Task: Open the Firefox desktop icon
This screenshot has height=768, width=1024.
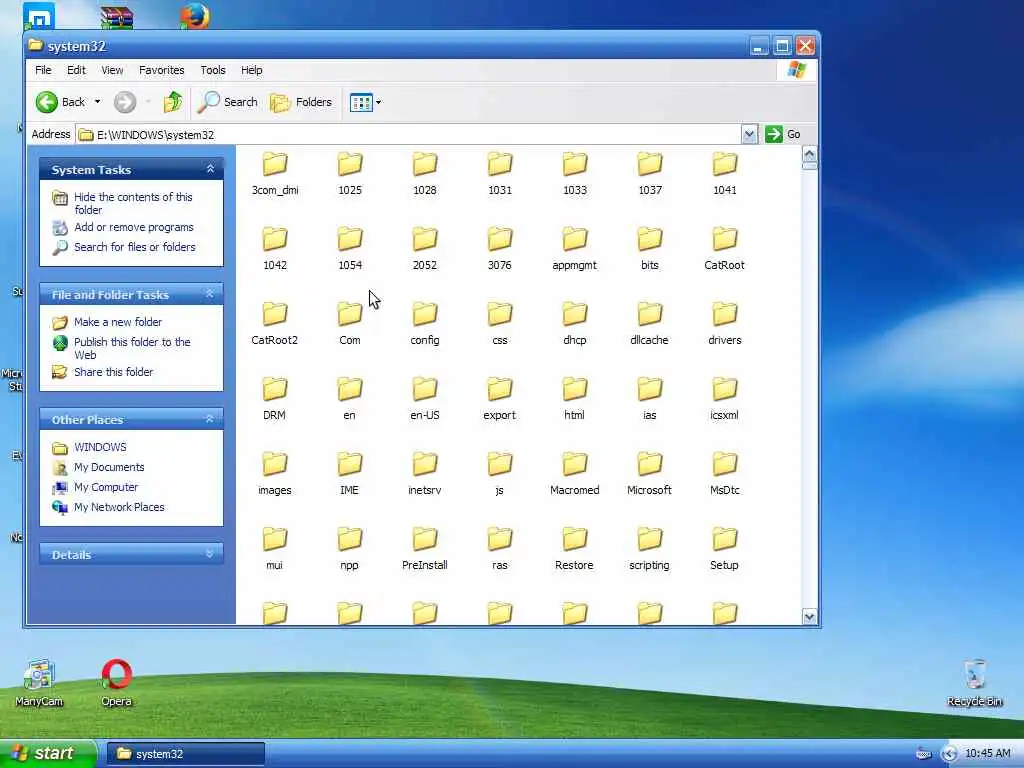Action: click(x=195, y=16)
